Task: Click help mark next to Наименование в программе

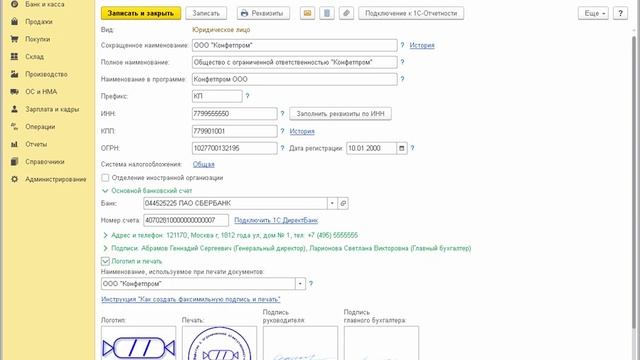Action: 402,79
